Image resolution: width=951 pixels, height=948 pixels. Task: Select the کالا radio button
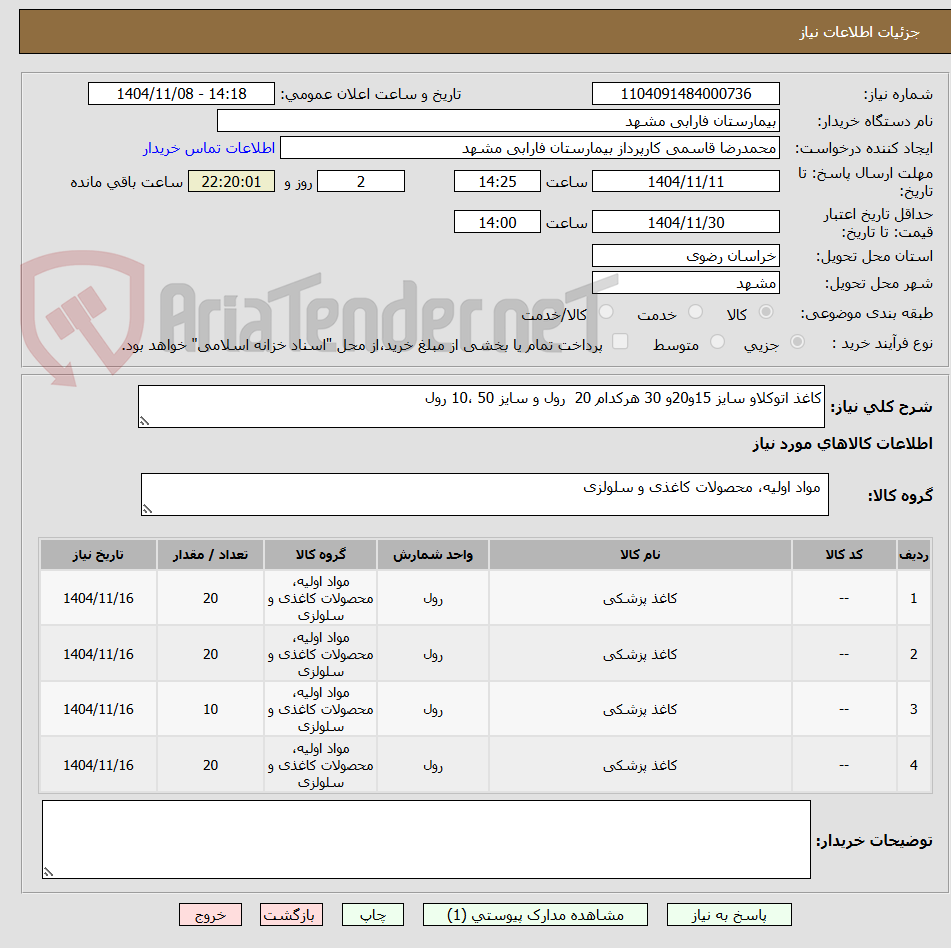coord(766,312)
